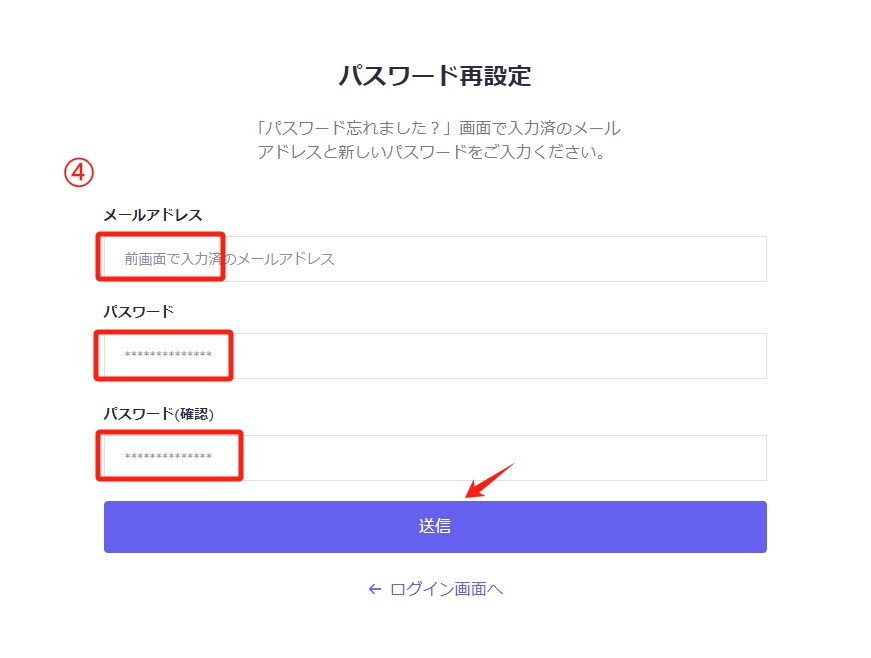This screenshot has width=871, height=658.
Task: Click the パスワード field label
Action: (x=139, y=312)
